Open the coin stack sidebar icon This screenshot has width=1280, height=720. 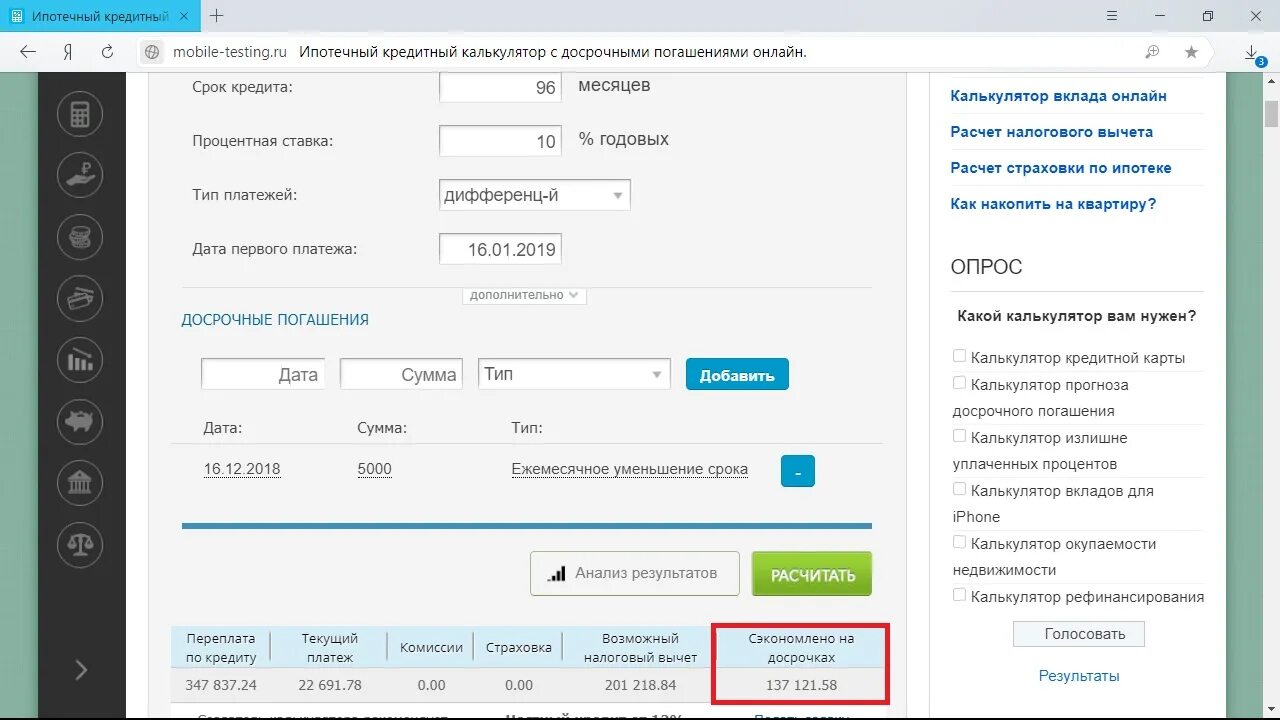click(80, 237)
